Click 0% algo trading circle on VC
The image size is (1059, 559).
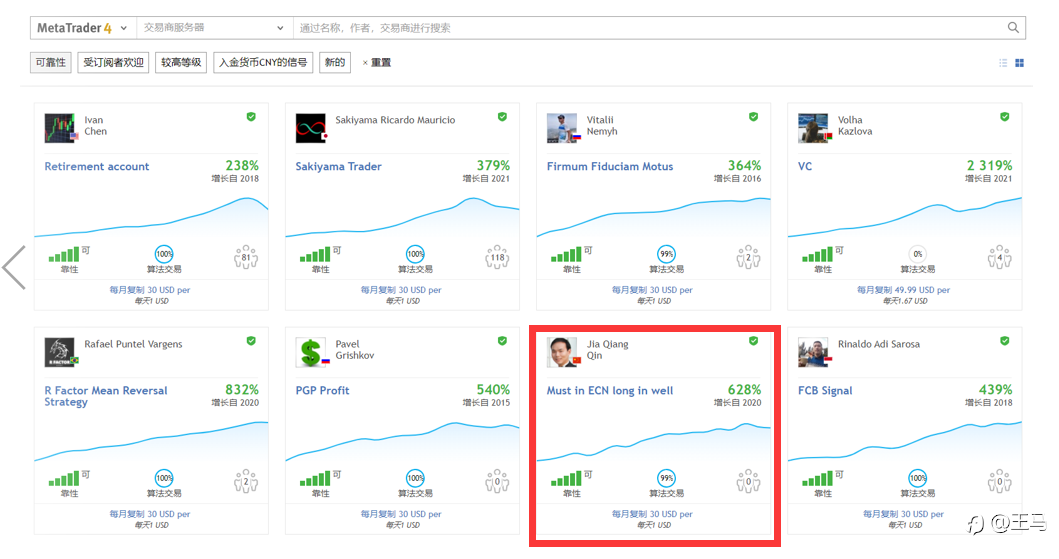click(x=918, y=254)
